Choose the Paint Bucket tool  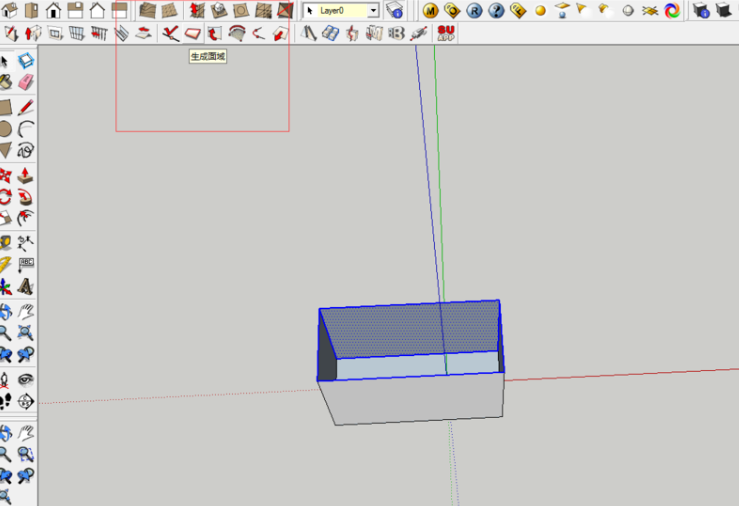click(x=5, y=82)
